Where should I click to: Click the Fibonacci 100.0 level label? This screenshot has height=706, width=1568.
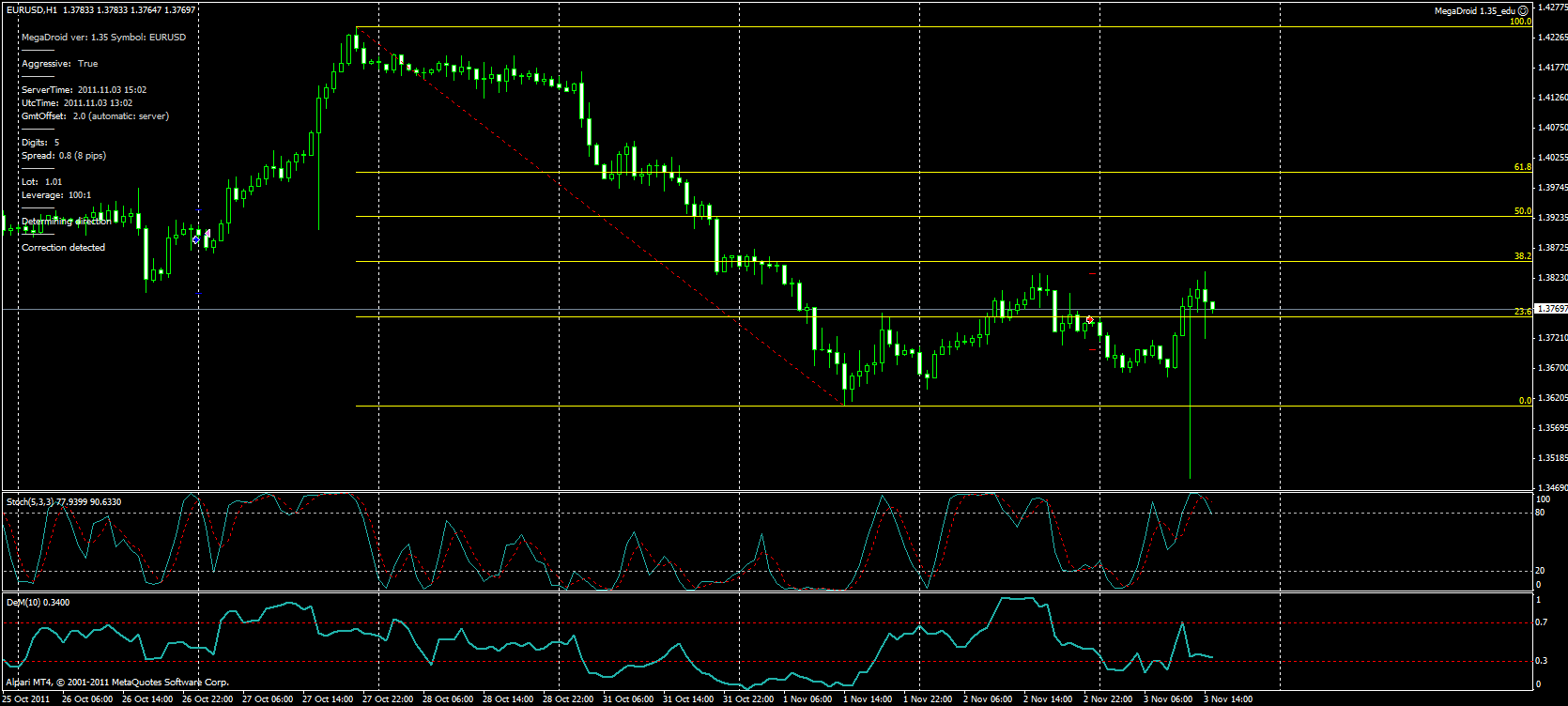point(1520,22)
